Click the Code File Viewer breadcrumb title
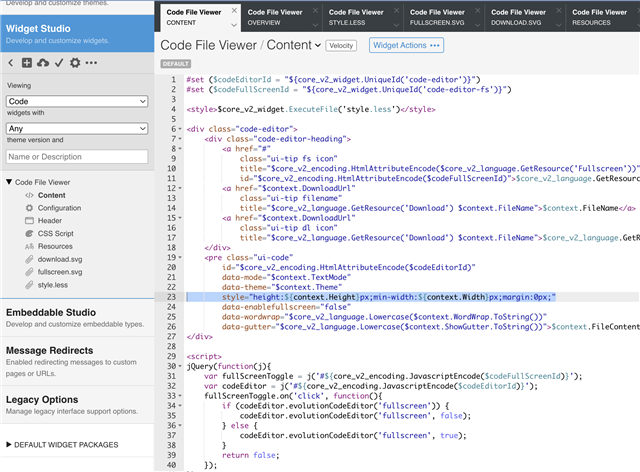This screenshot has width=640, height=472. click(209, 45)
